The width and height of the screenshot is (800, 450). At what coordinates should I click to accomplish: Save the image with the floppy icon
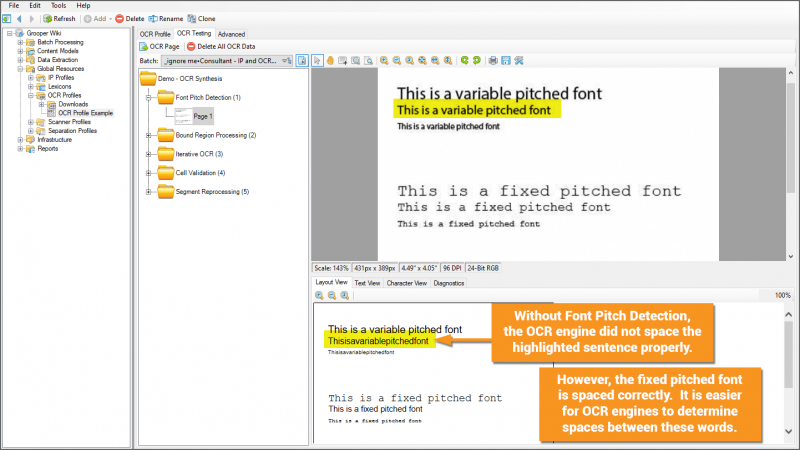tap(506, 61)
